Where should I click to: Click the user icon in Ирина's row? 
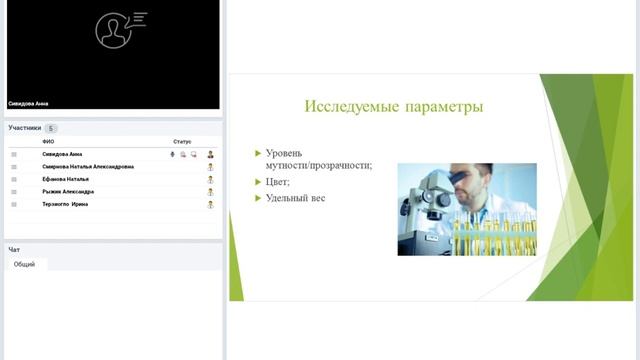210,204
